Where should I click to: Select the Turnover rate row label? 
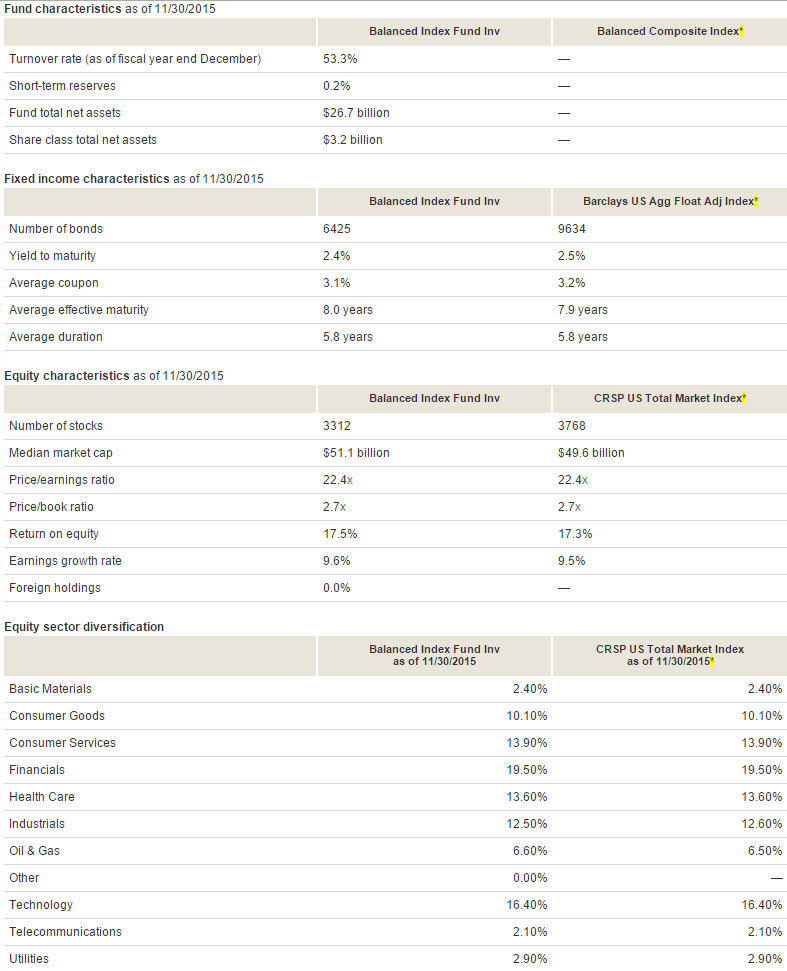[x=135, y=59]
